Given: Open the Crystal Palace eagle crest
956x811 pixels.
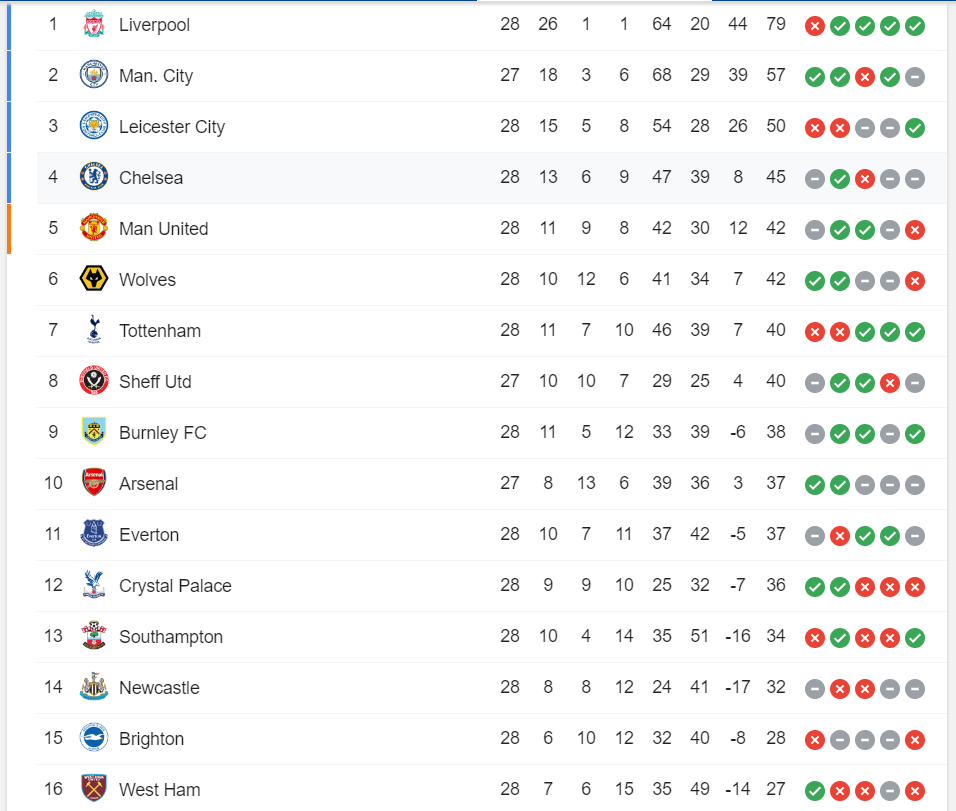Looking at the screenshot, I should [x=94, y=585].
